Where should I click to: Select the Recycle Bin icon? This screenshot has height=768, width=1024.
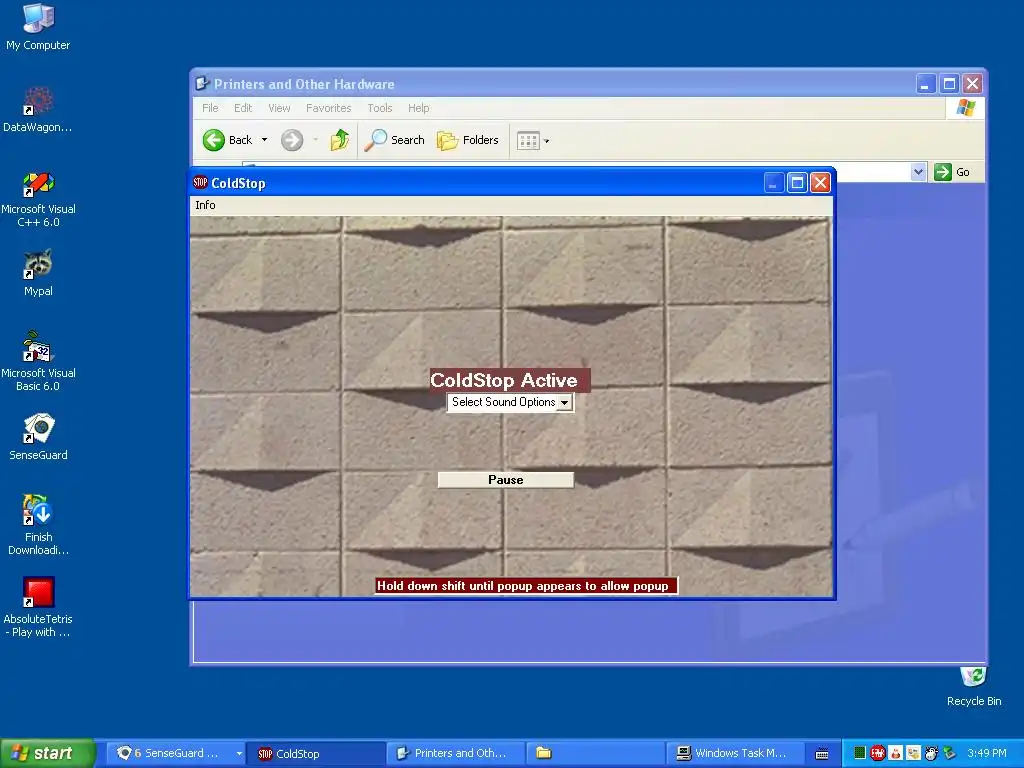pos(973,686)
